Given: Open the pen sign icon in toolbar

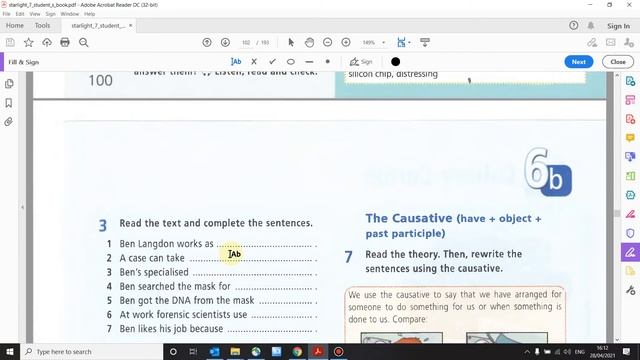Looking at the screenshot, I should [x=592, y=42].
